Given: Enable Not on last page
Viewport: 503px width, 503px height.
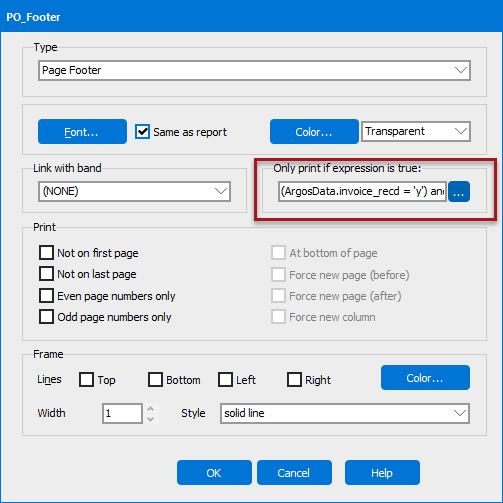Looking at the screenshot, I should (x=46, y=274).
